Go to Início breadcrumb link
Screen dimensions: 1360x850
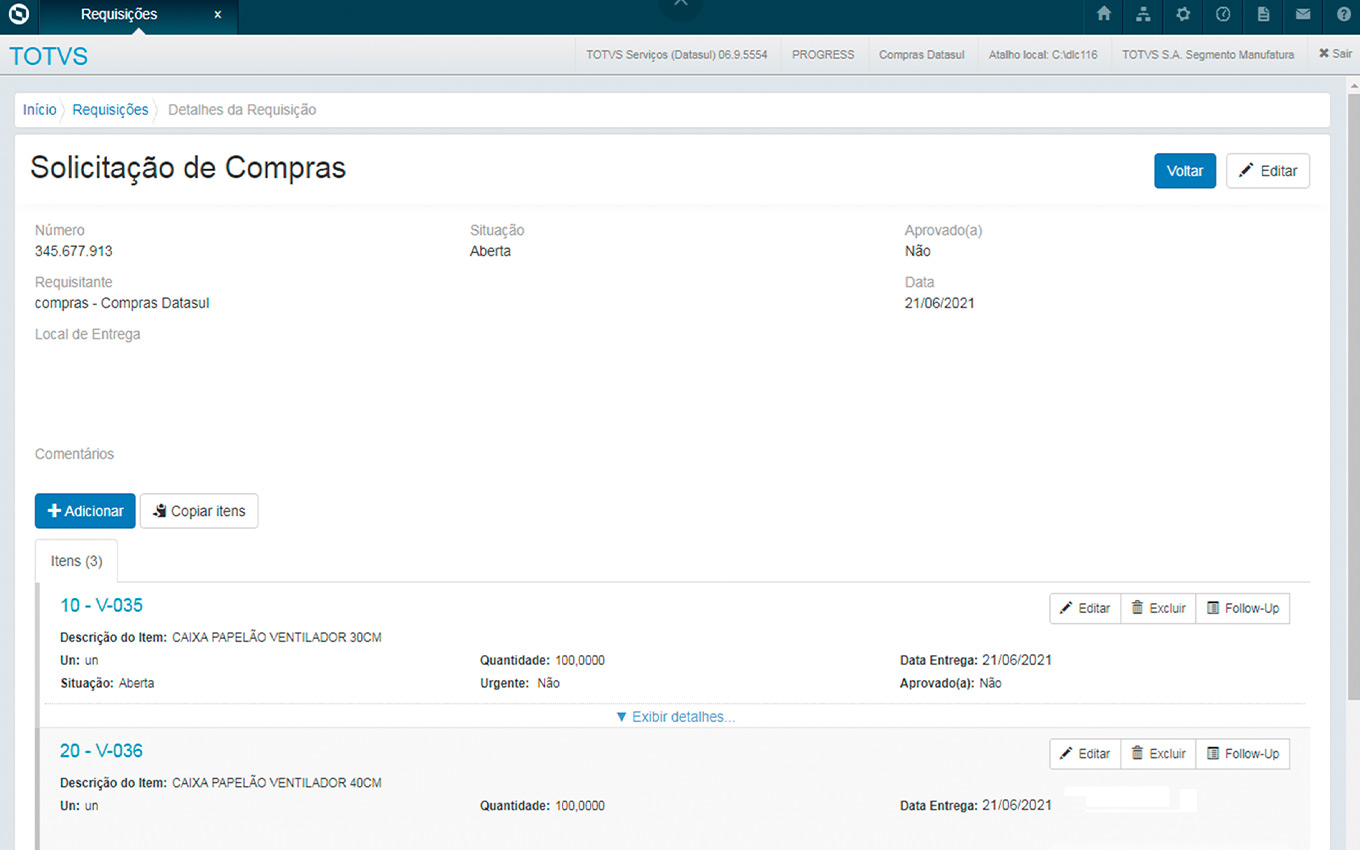[x=40, y=110]
